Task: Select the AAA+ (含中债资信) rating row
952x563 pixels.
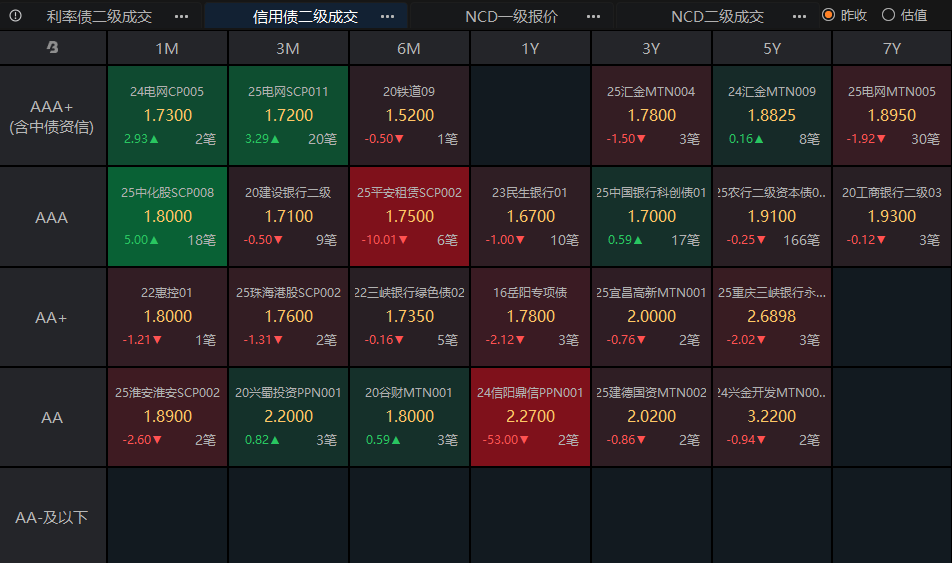Action: tap(53, 116)
